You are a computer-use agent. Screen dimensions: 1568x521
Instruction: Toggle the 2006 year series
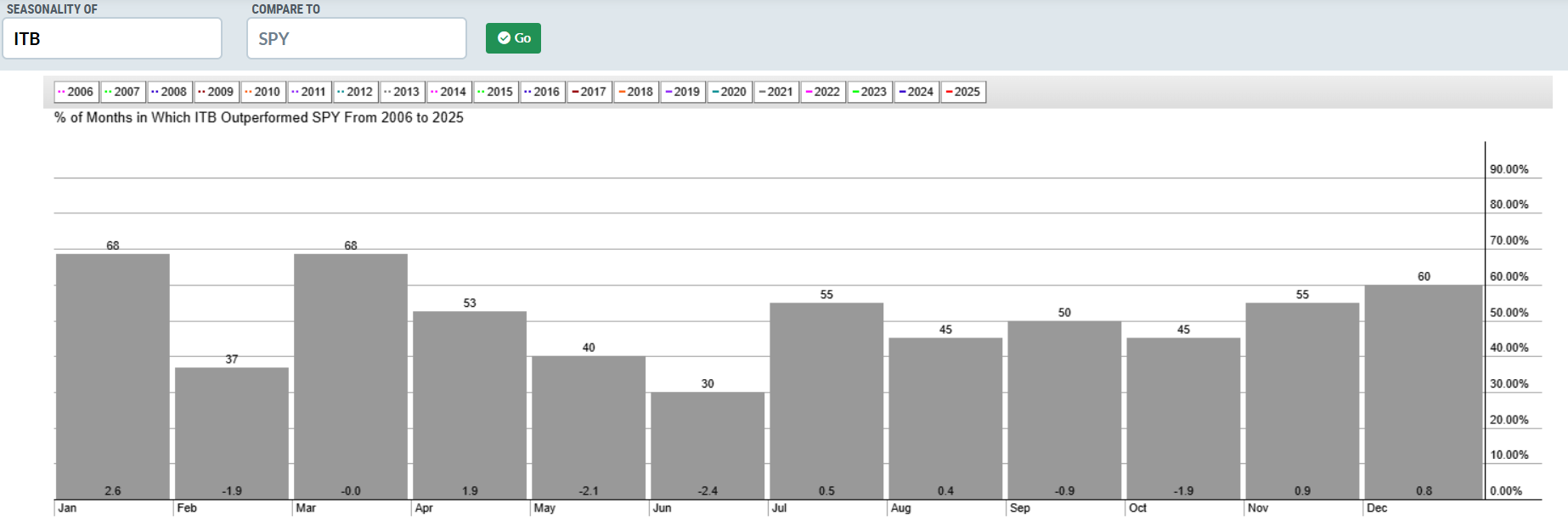click(x=76, y=92)
